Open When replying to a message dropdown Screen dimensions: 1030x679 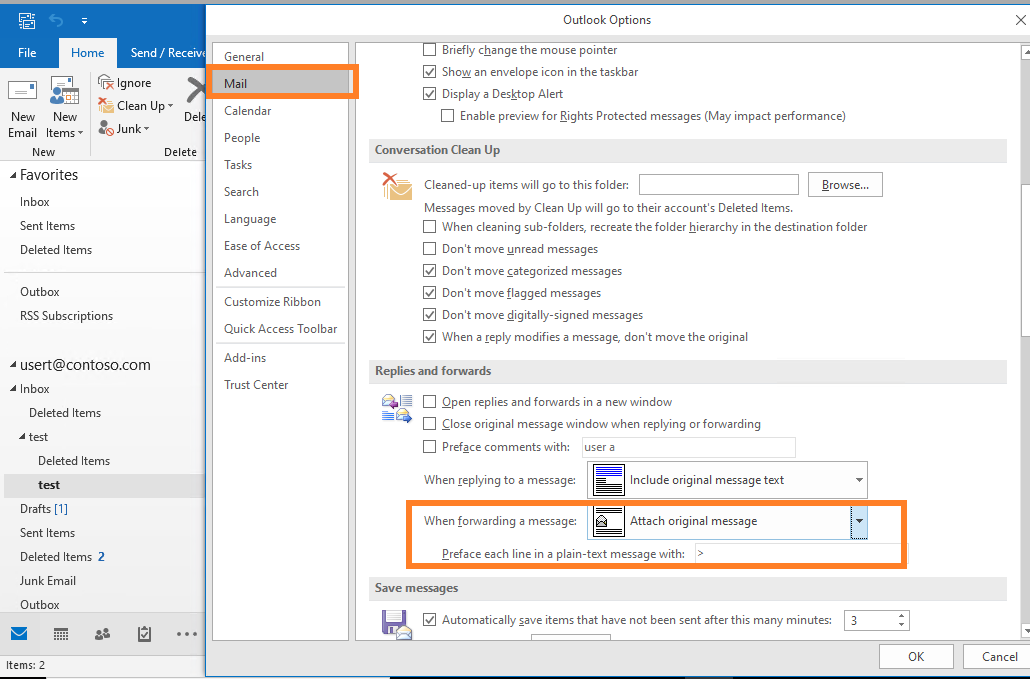point(728,480)
